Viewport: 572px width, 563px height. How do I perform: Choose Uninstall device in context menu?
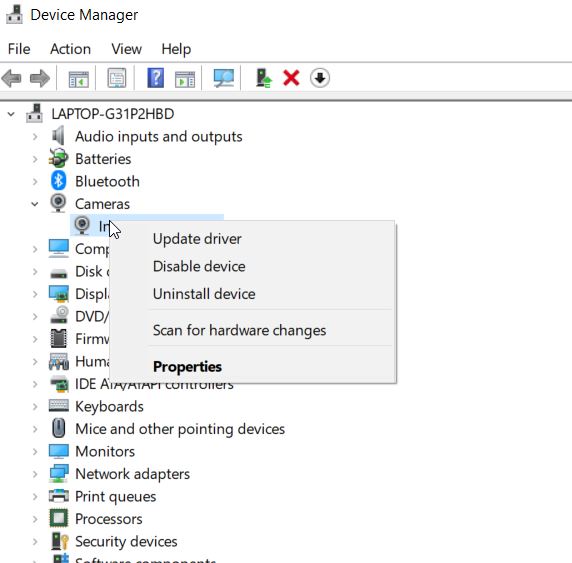pos(204,294)
